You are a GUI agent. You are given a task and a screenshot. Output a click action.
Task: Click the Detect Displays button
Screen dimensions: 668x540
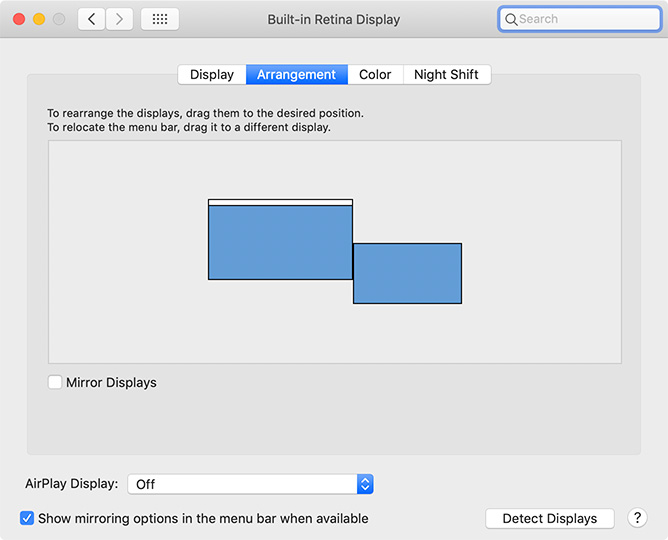[550, 518]
